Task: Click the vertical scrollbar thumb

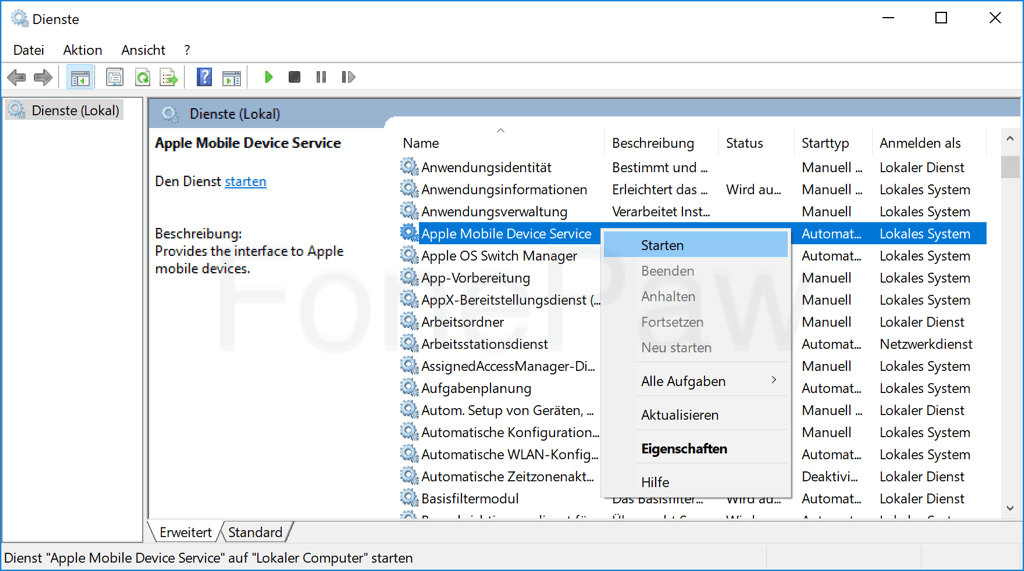Action: [x=1010, y=167]
